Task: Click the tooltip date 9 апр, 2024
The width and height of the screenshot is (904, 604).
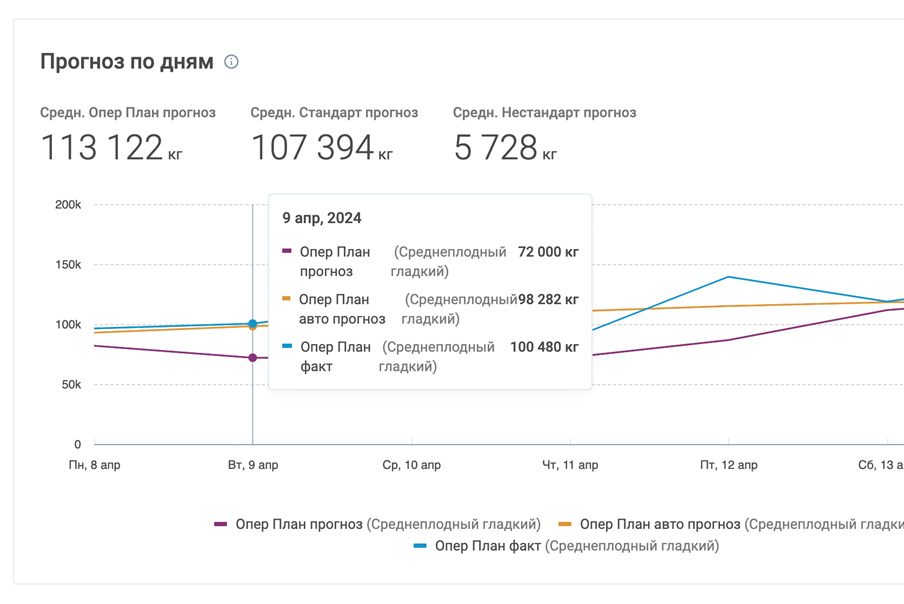Action: coord(322,218)
